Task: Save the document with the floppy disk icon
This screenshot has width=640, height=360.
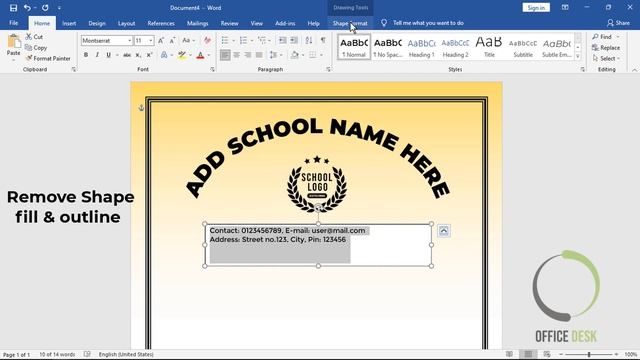Action: click(x=13, y=8)
